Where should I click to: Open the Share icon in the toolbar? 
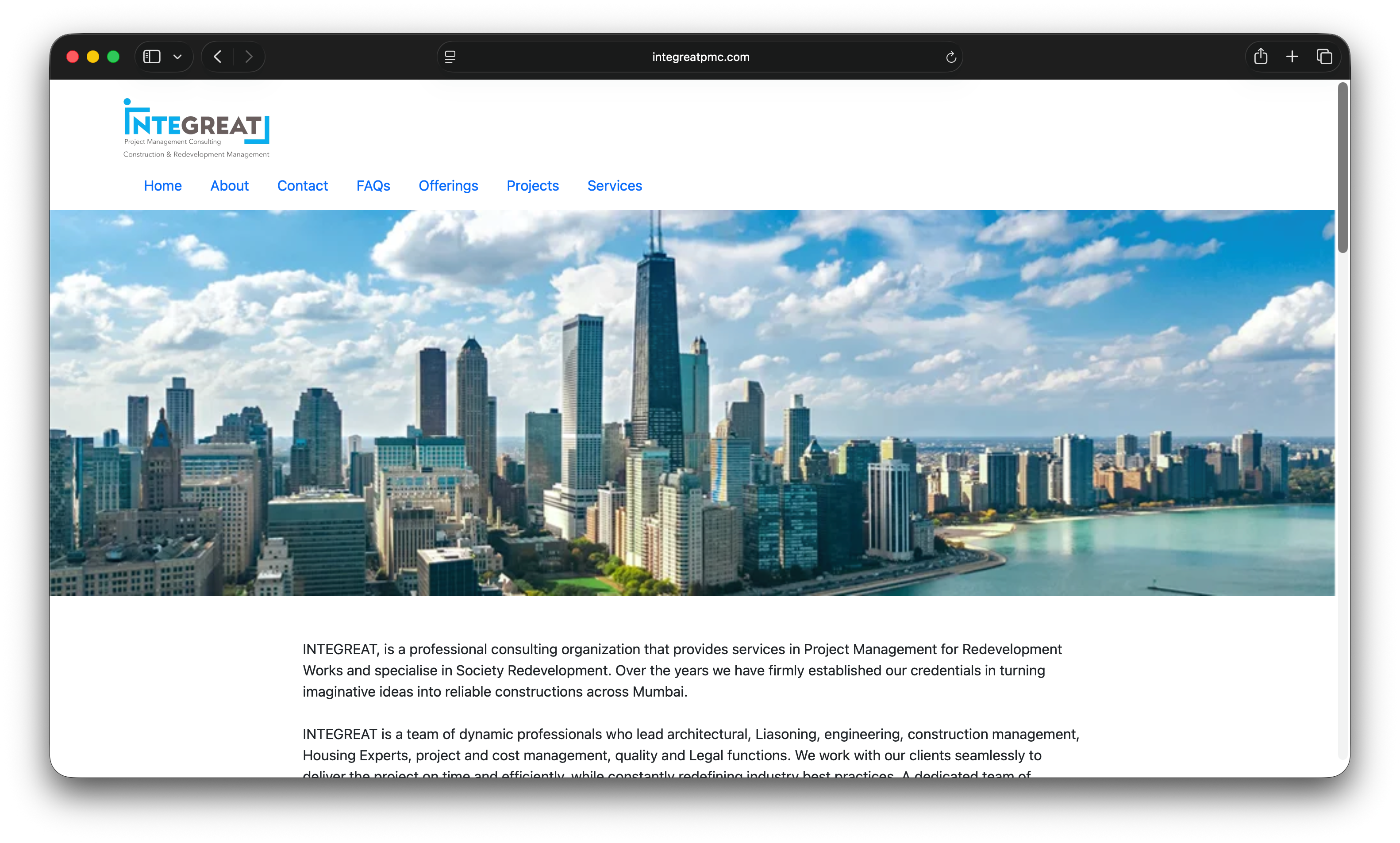coord(1261,57)
